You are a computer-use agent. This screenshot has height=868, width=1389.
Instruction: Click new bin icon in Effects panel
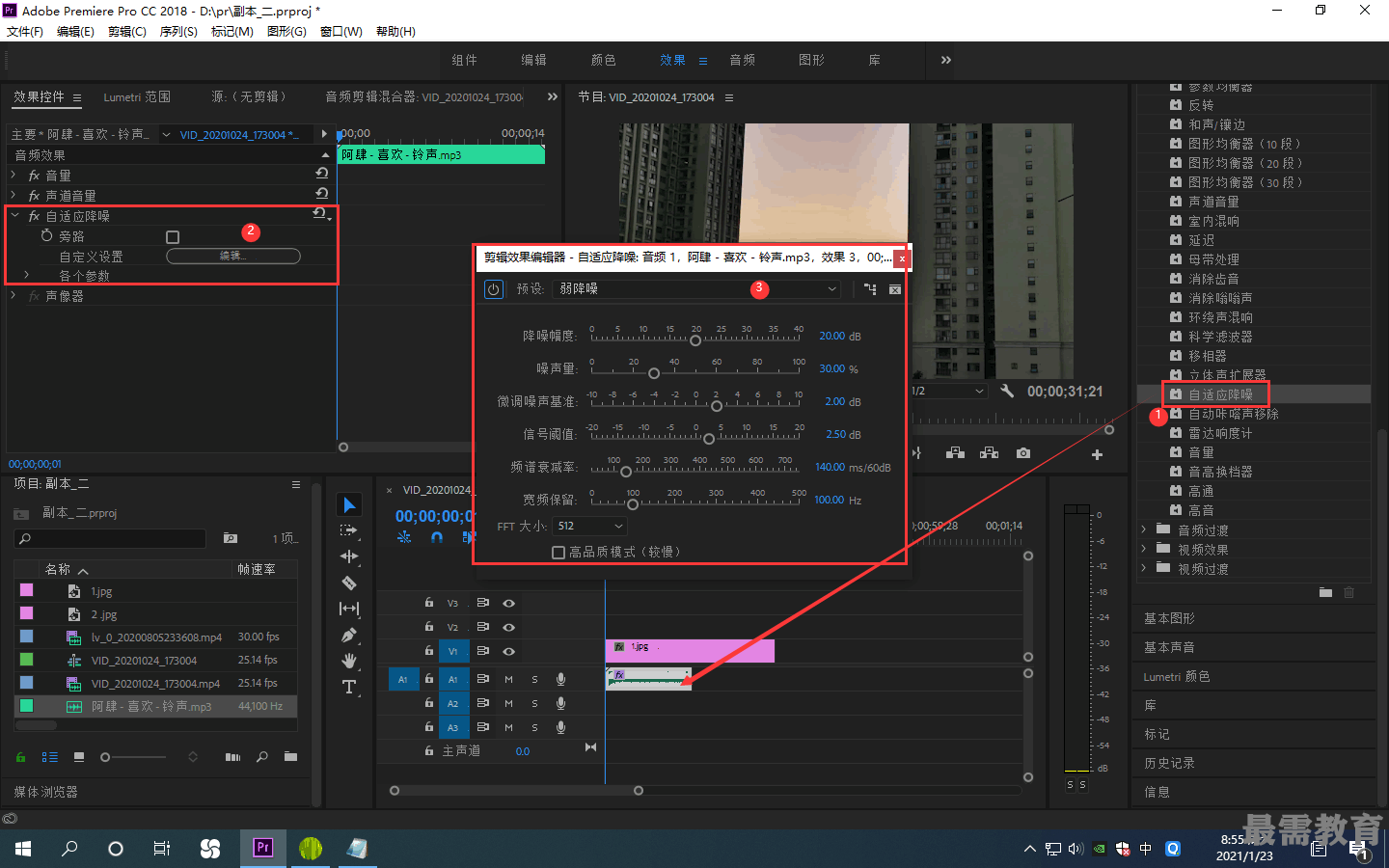click(1325, 592)
